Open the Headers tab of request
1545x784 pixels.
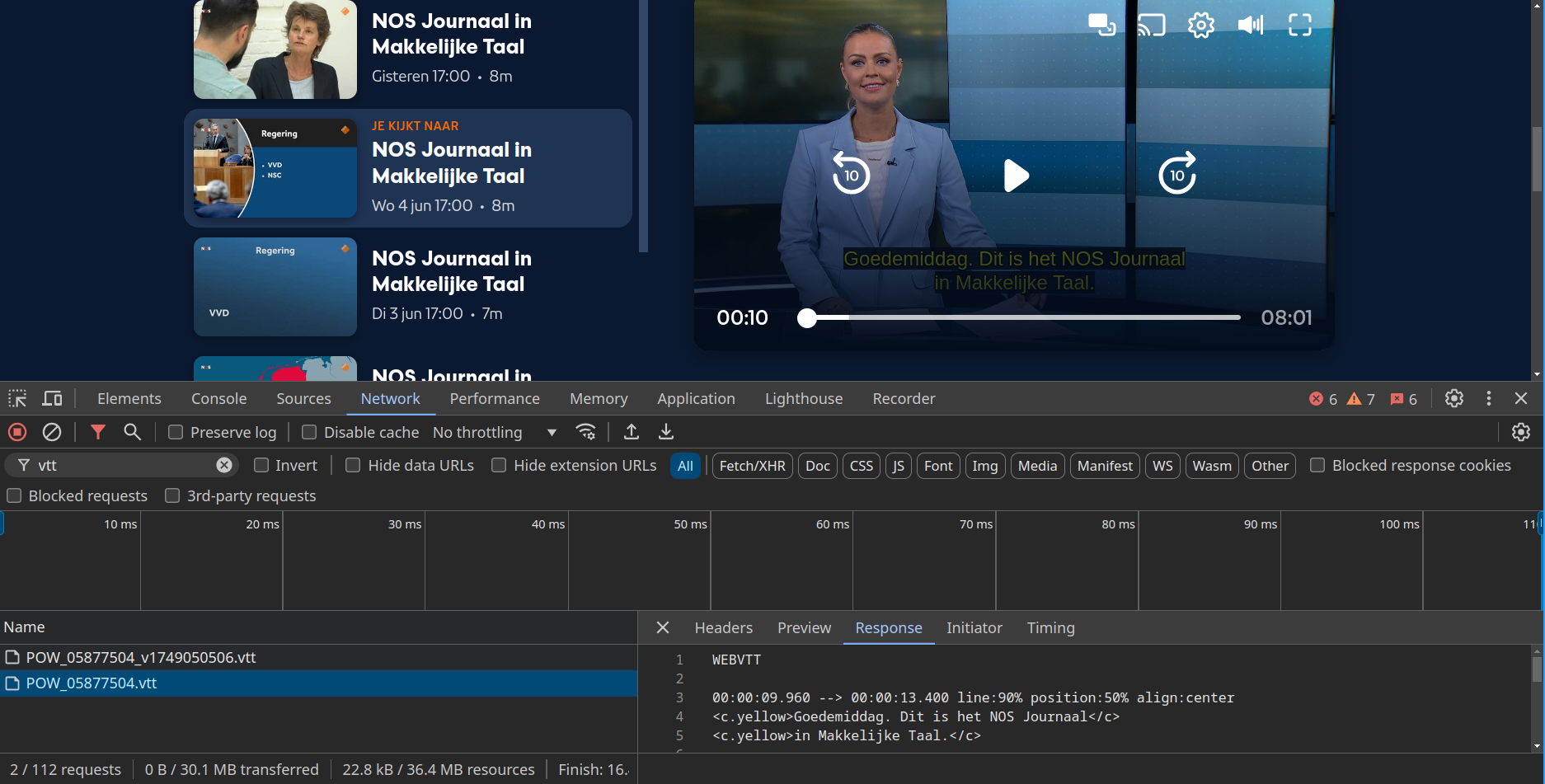pyautogui.click(x=724, y=627)
